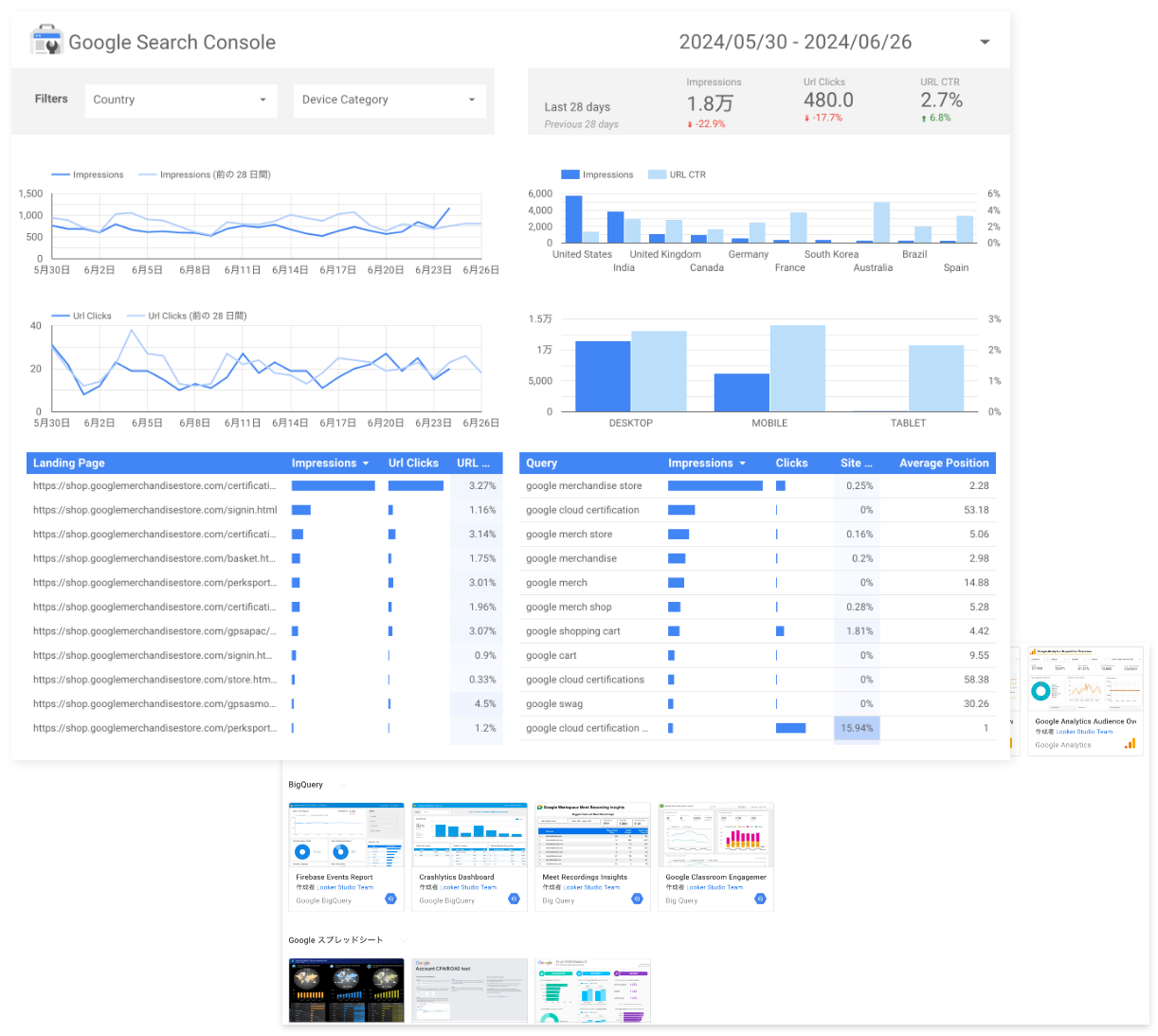Collapse the BigQuery template section chevron

point(343,785)
